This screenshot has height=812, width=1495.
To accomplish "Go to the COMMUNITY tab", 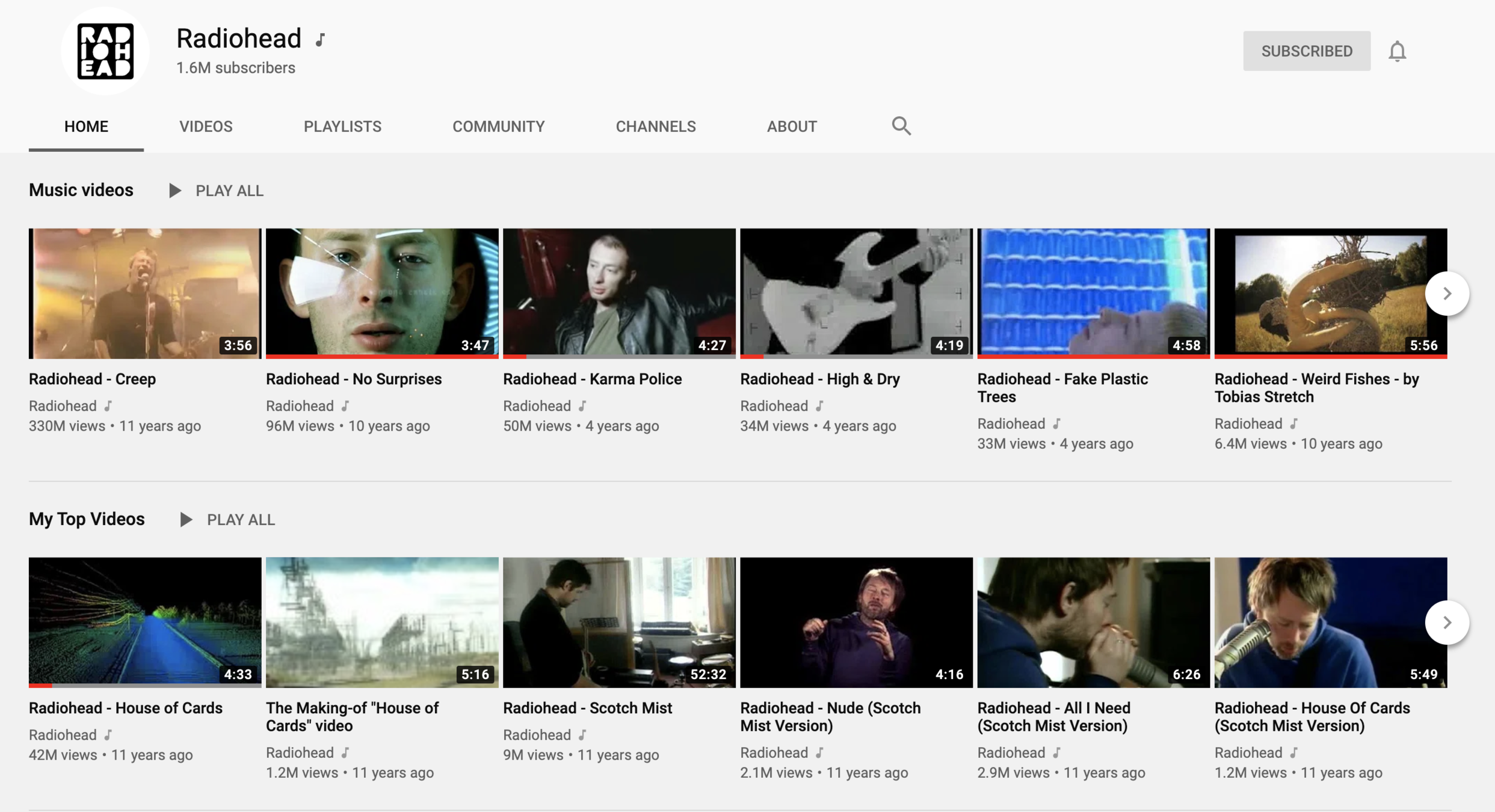I will tap(498, 126).
